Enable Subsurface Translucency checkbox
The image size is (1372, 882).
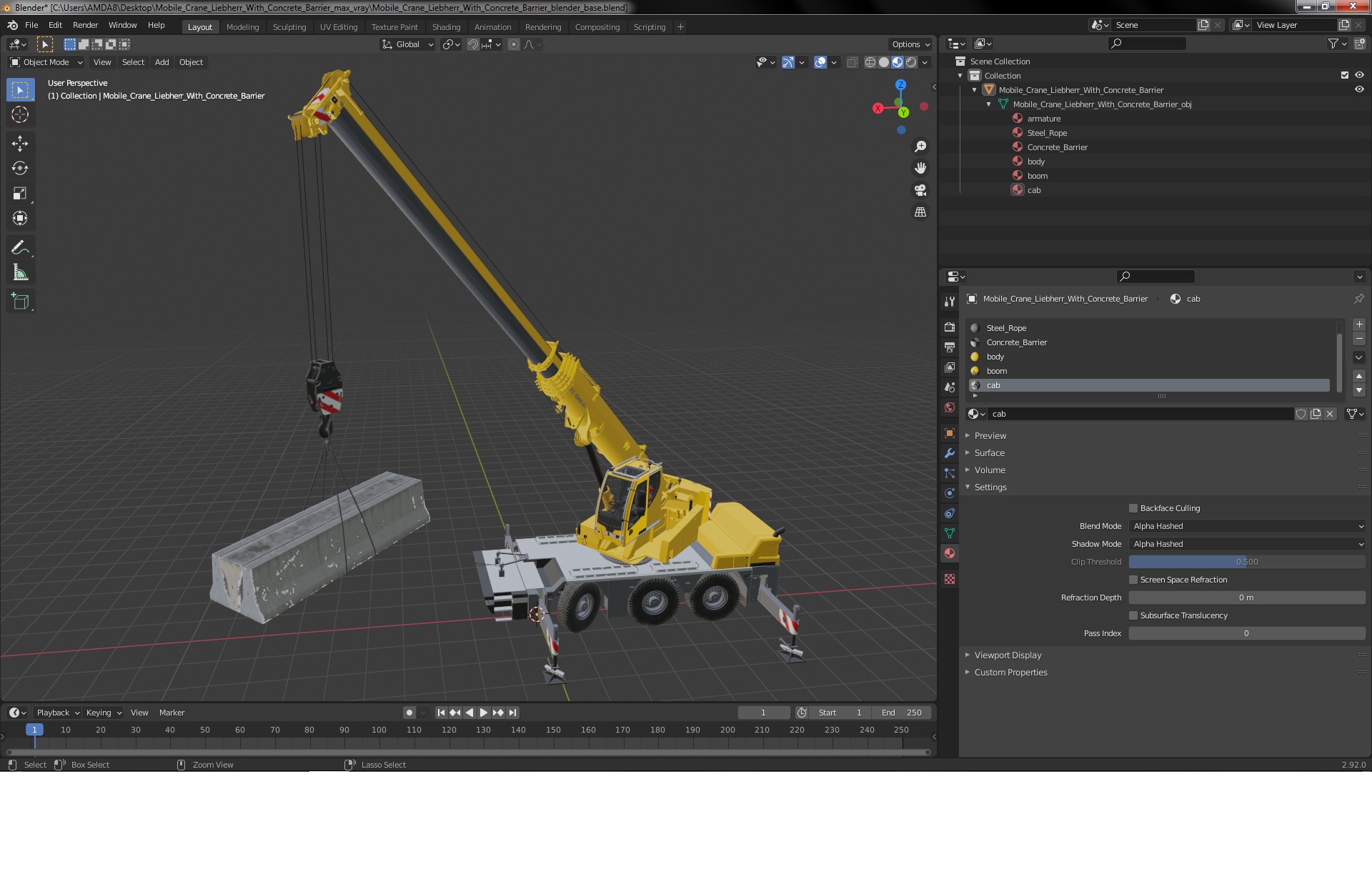(1133, 615)
